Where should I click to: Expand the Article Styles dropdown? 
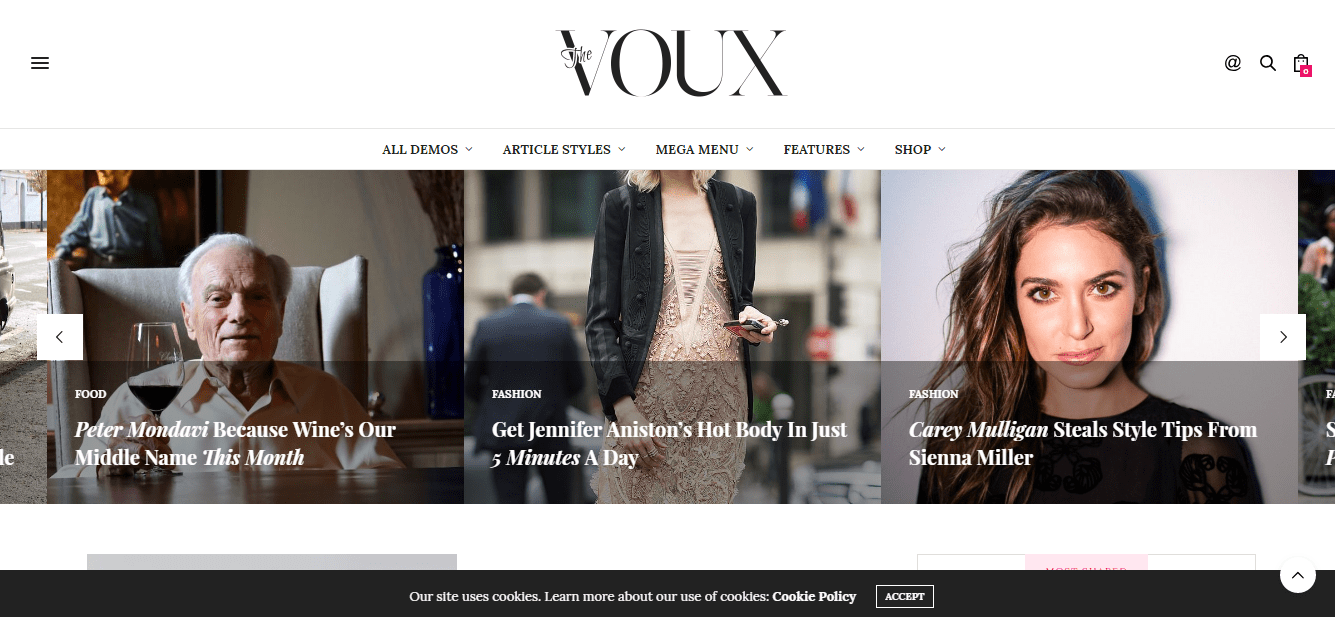tap(564, 150)
